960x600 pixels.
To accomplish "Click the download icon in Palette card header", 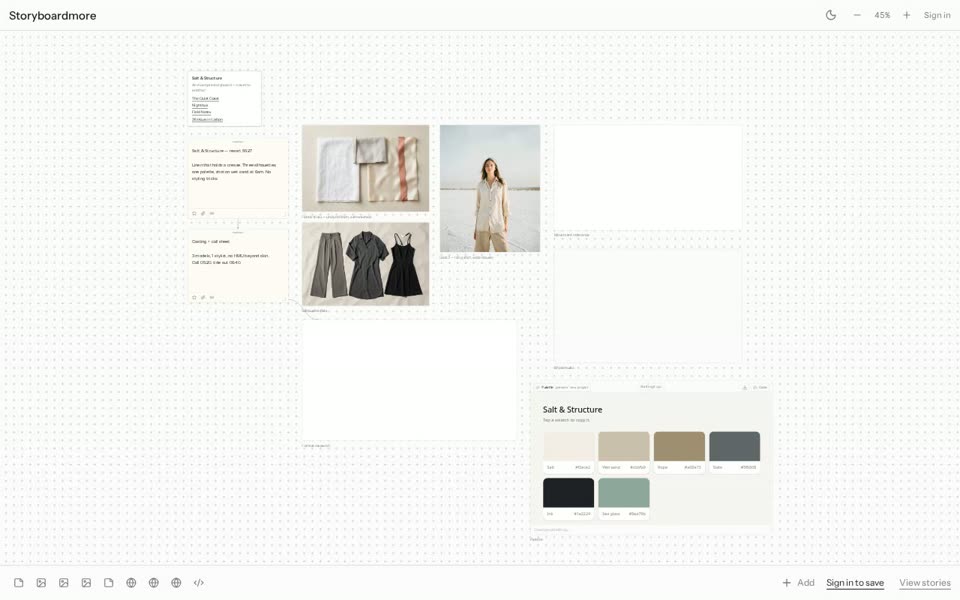I will (745, 388).
